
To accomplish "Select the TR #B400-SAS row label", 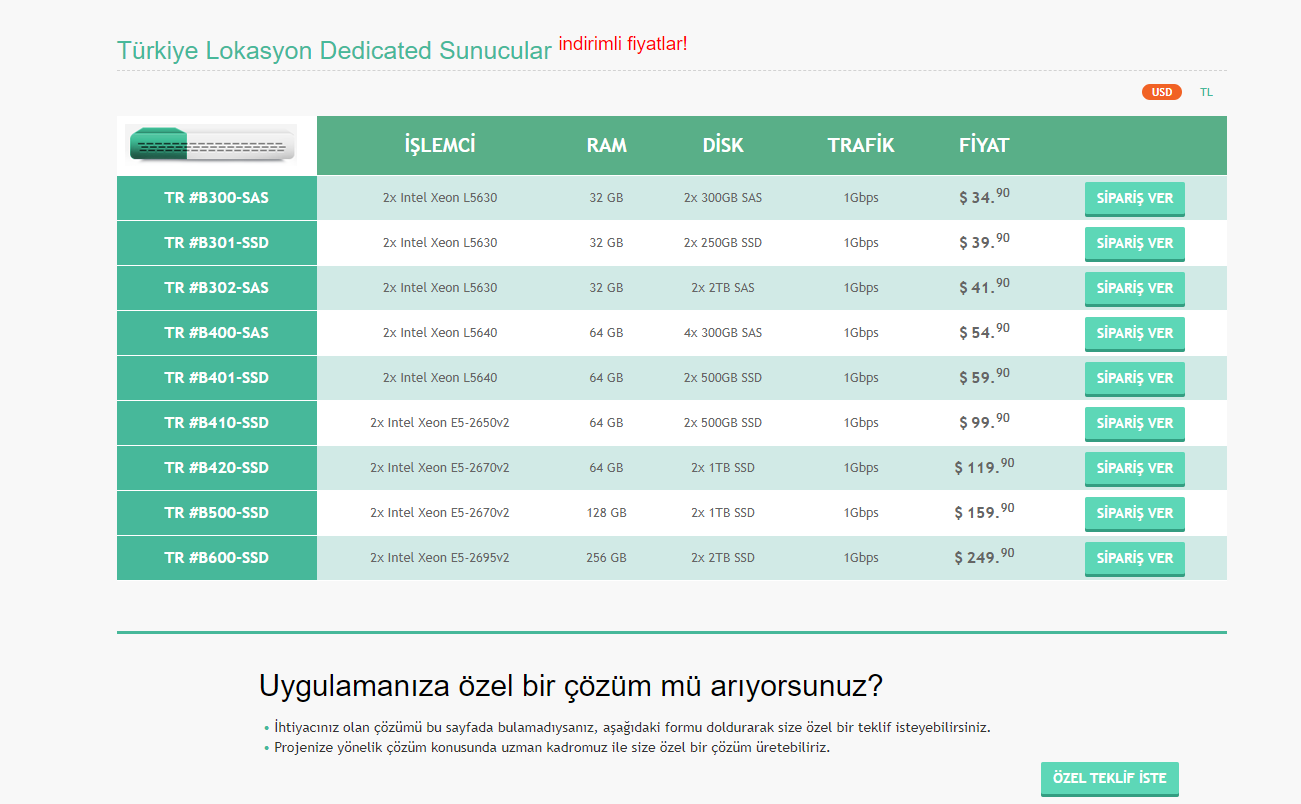I will 217,333.
